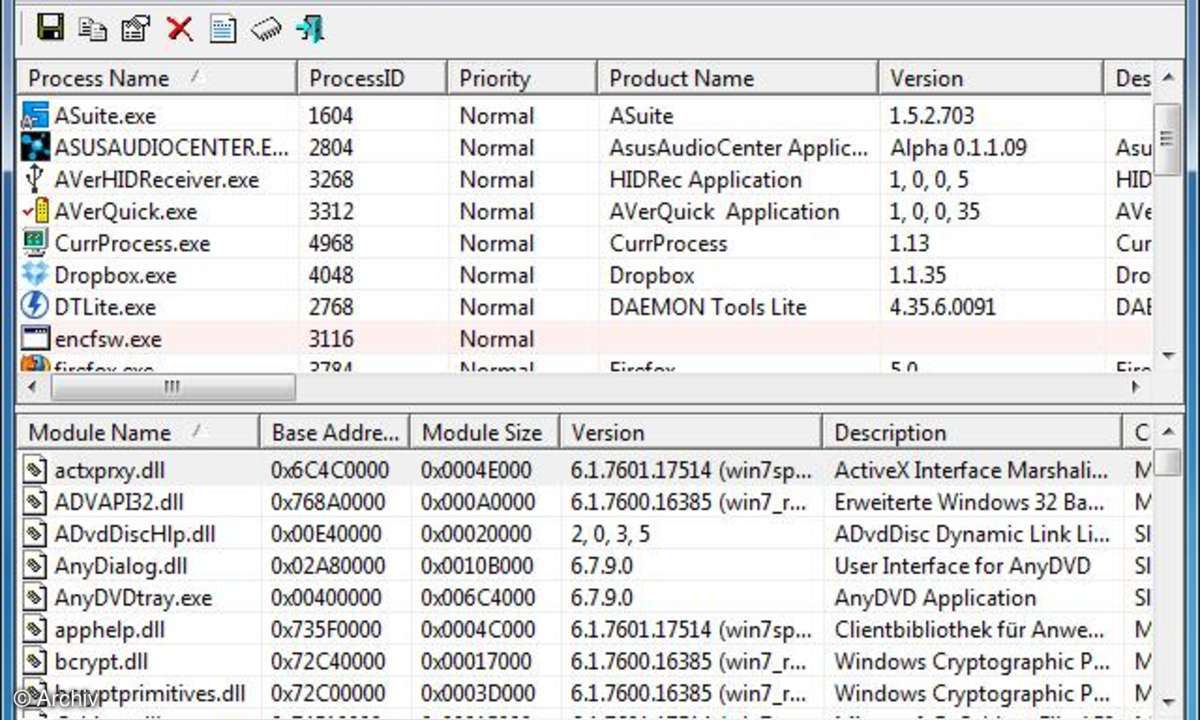Click the HTML report document toolbar icon

[222, 28]
